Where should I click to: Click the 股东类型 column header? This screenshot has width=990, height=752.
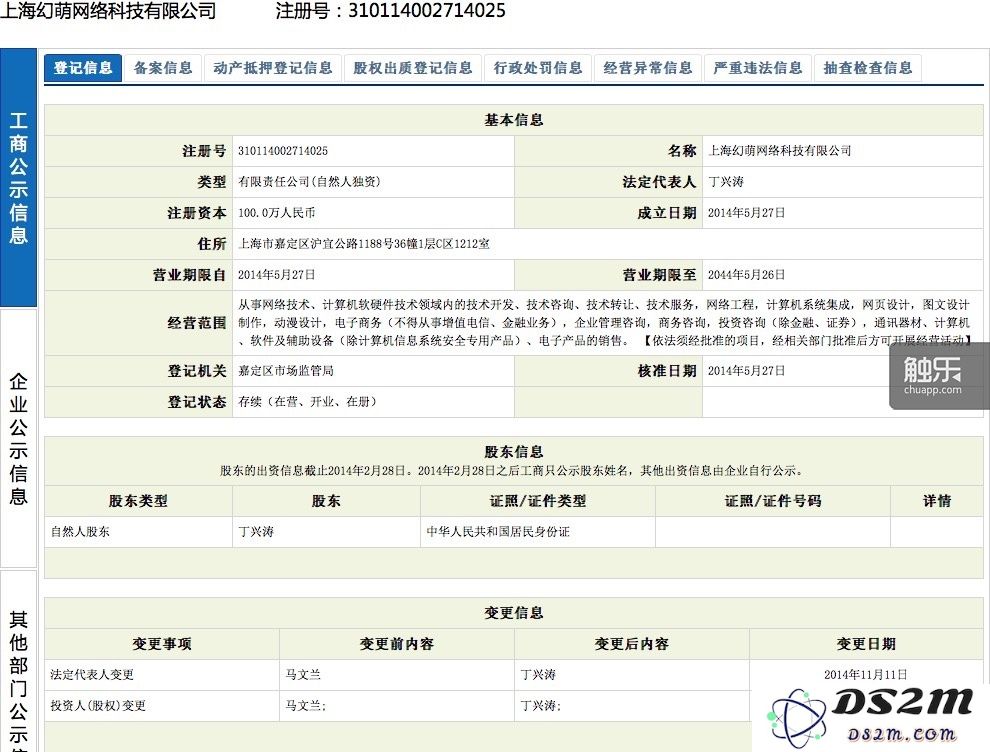pos(138,501)
